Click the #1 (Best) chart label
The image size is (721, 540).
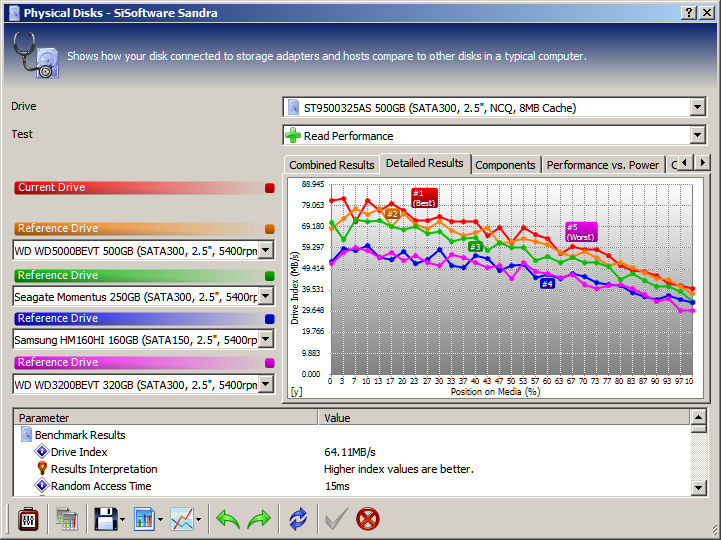(424, 198)
